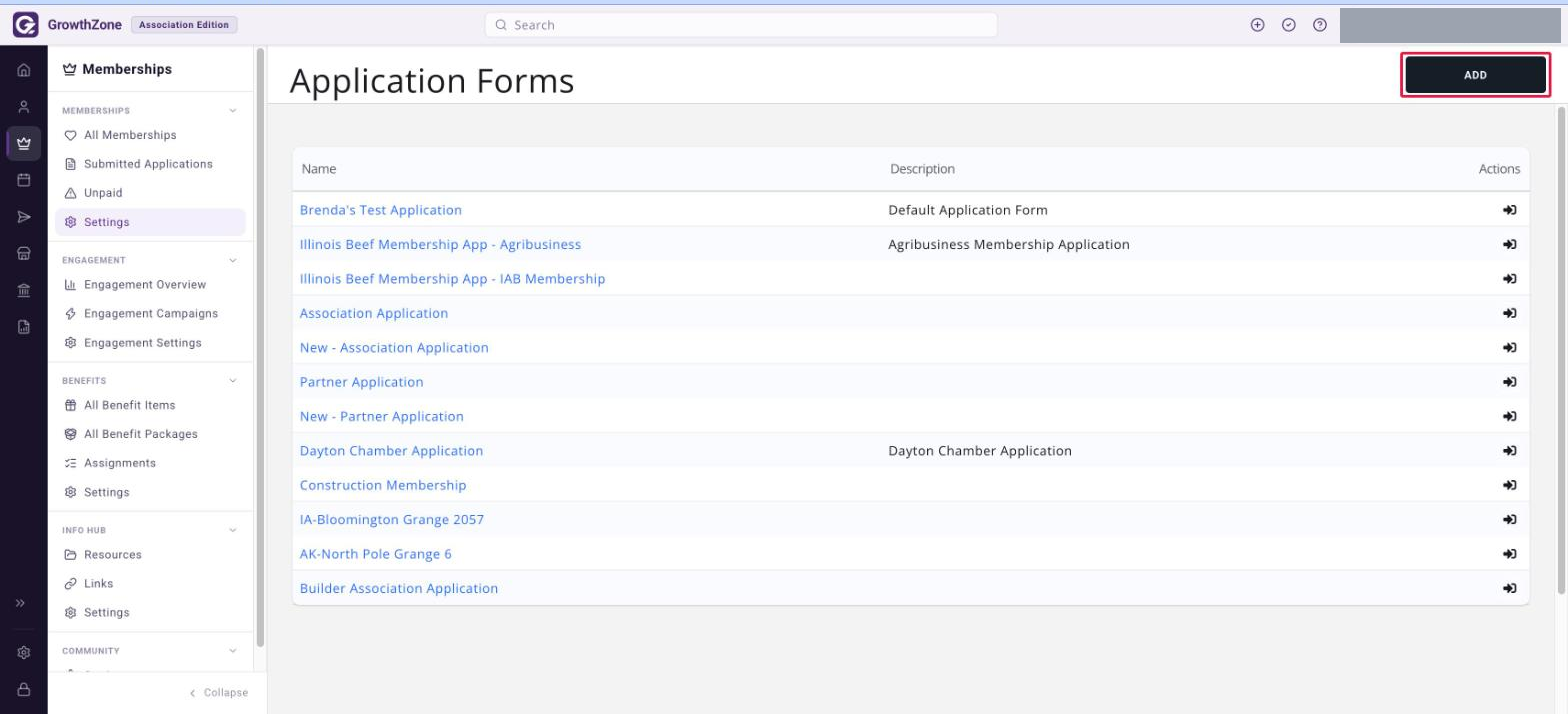
Task: Click the lock icon at rail bottom
Action: [24, 690]
